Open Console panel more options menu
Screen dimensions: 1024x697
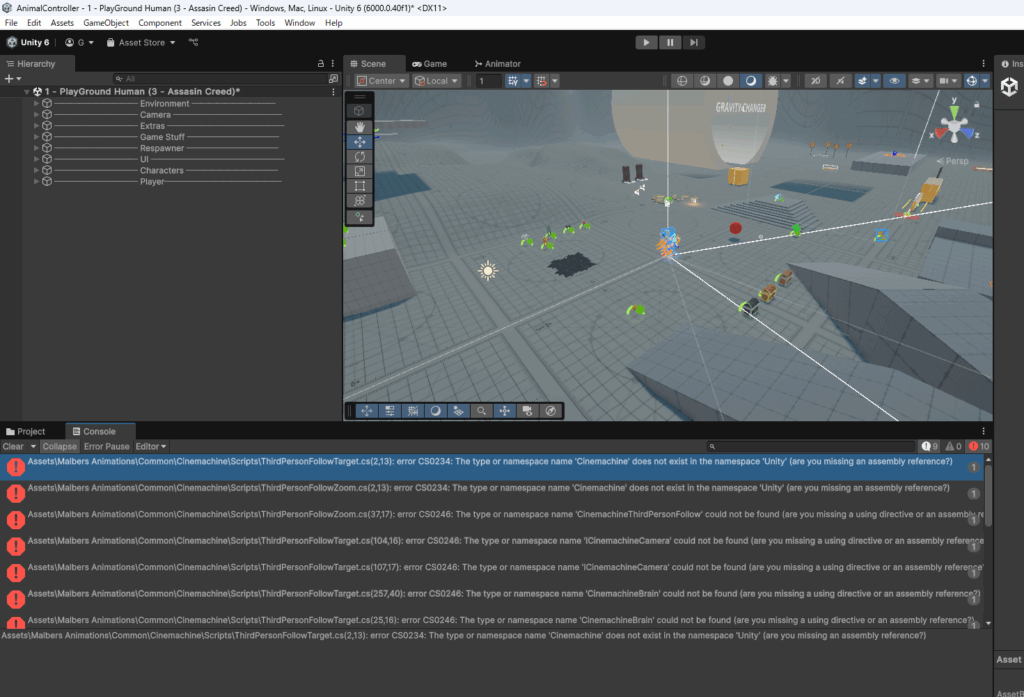[984, 431]
